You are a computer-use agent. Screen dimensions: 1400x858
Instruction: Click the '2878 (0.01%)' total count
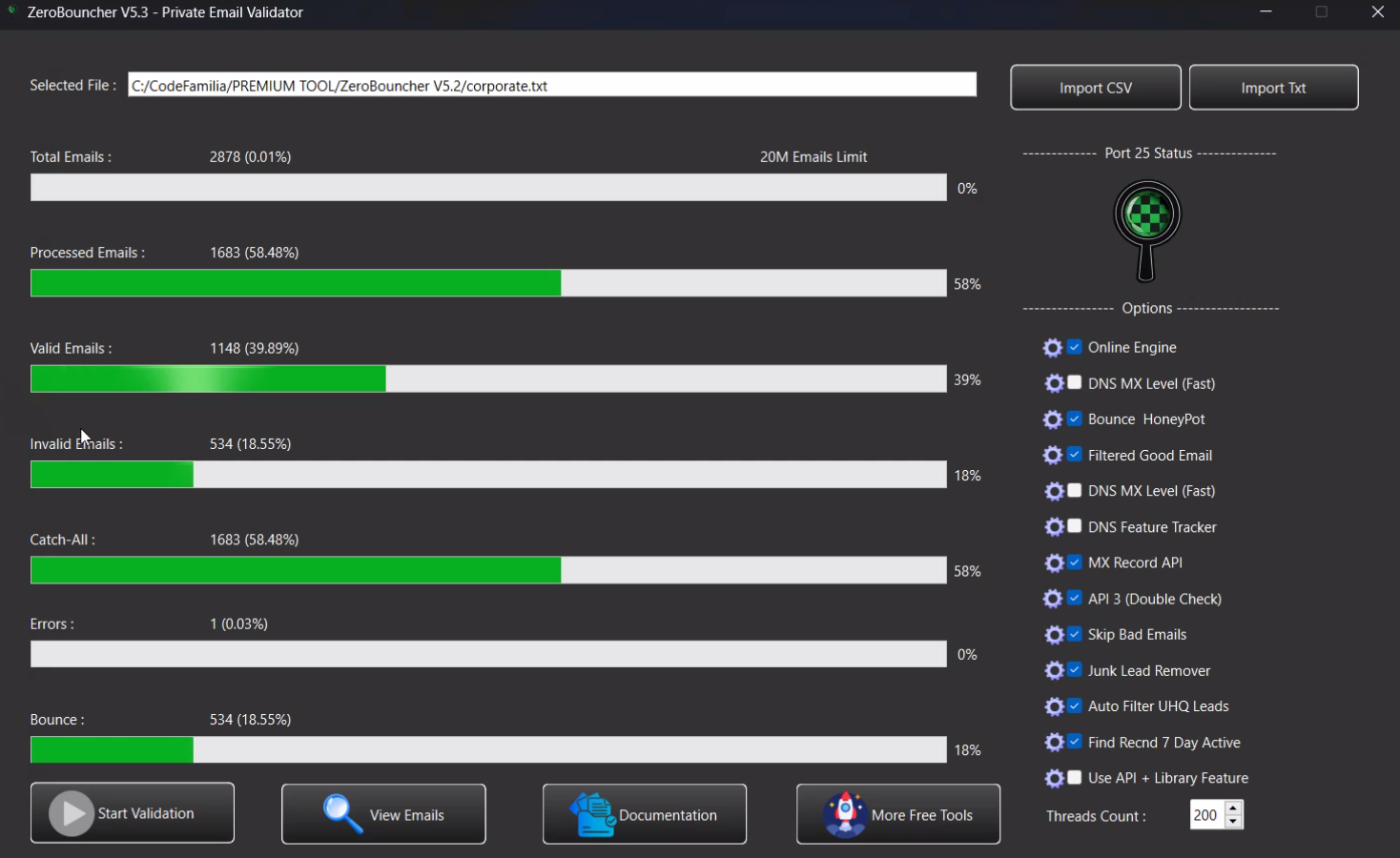[x=251, y=157]
